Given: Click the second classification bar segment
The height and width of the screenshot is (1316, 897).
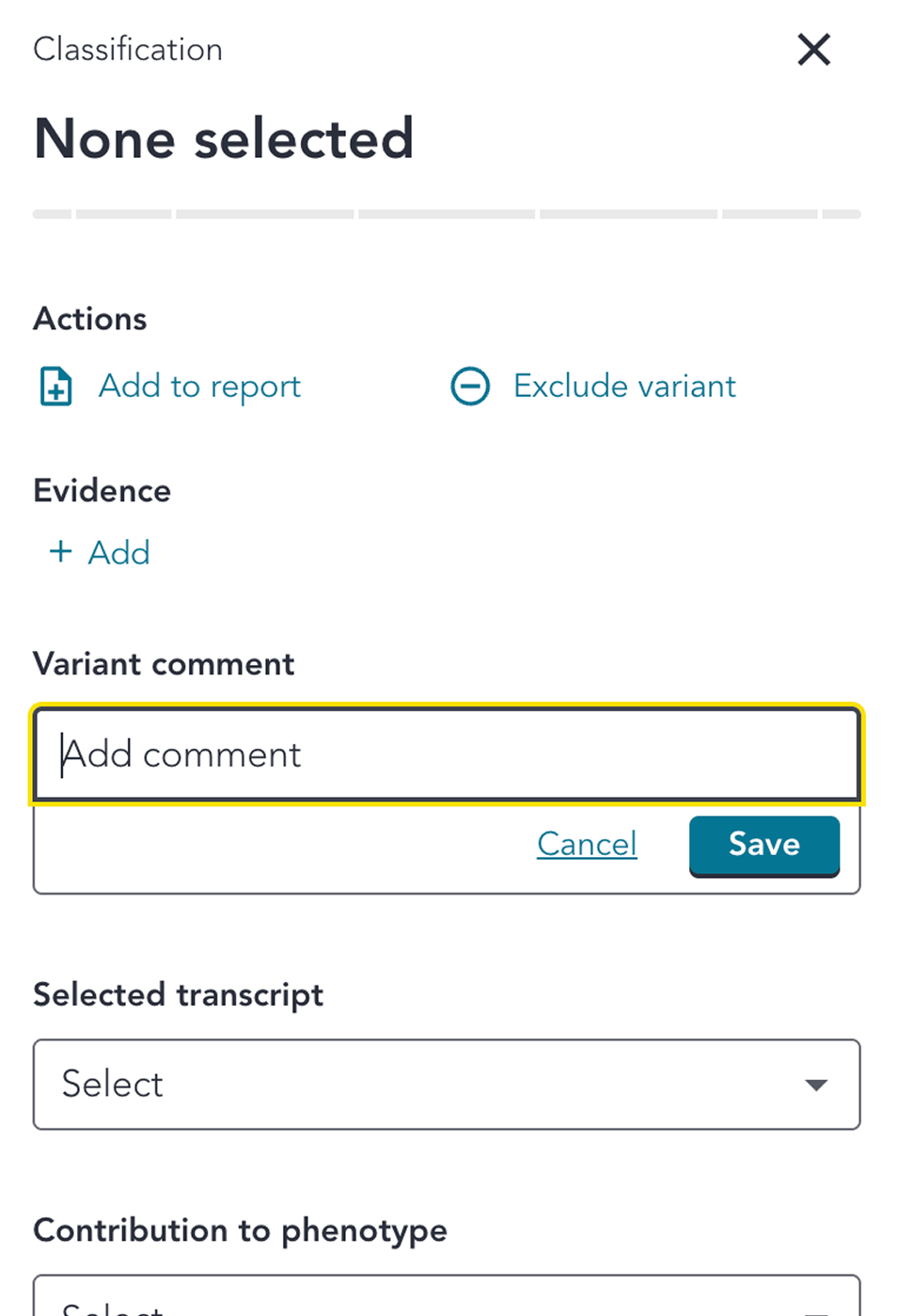Looking at the screenshot, I should [124, 214].
